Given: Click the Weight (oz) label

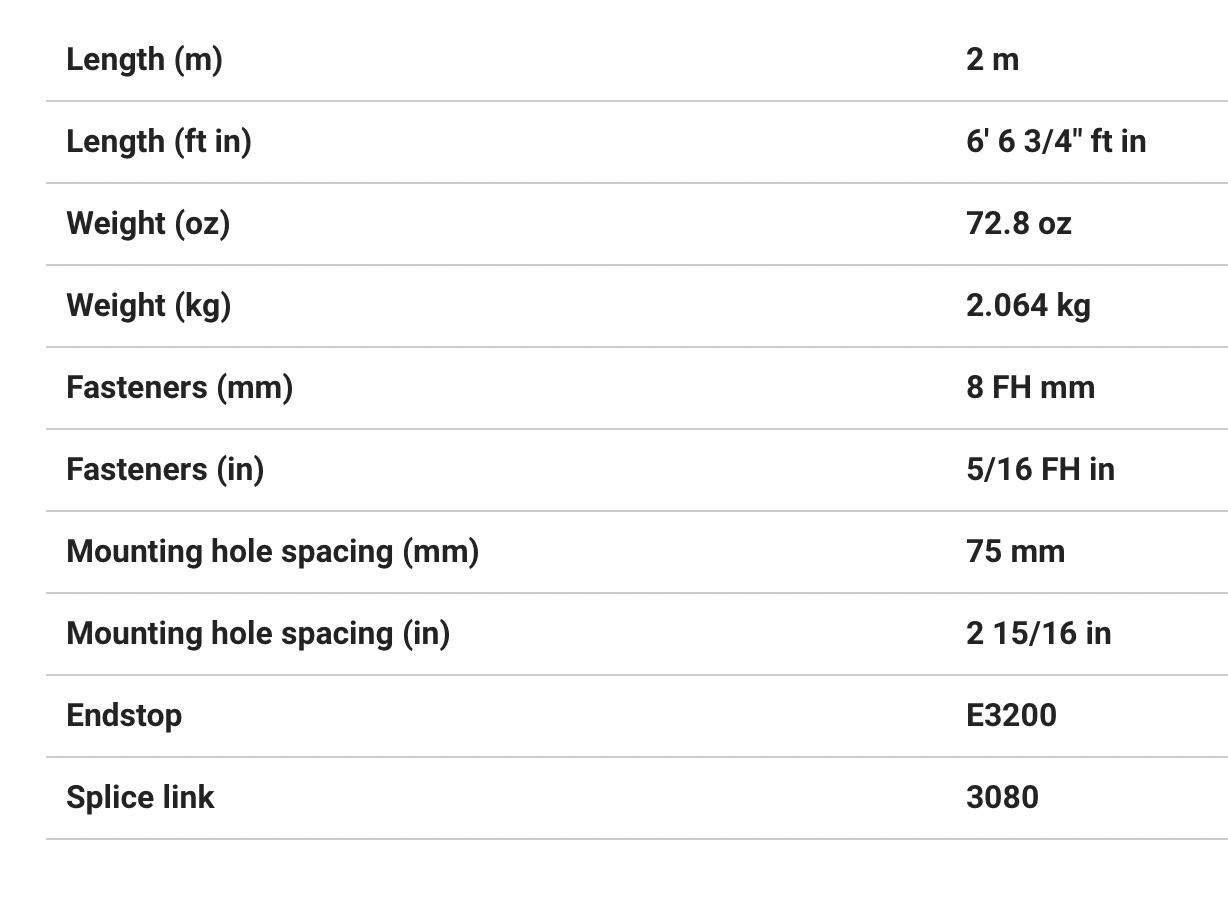Looking at the screenshot, I should (x=148, y=224).
